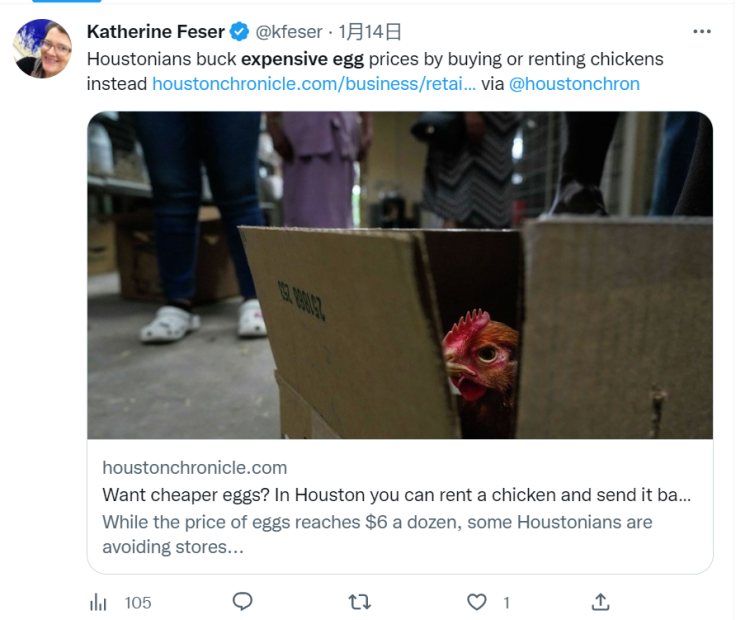Retweet this post via the arrows icon
This screenshot has width=750, height=620.
[359, 601]
